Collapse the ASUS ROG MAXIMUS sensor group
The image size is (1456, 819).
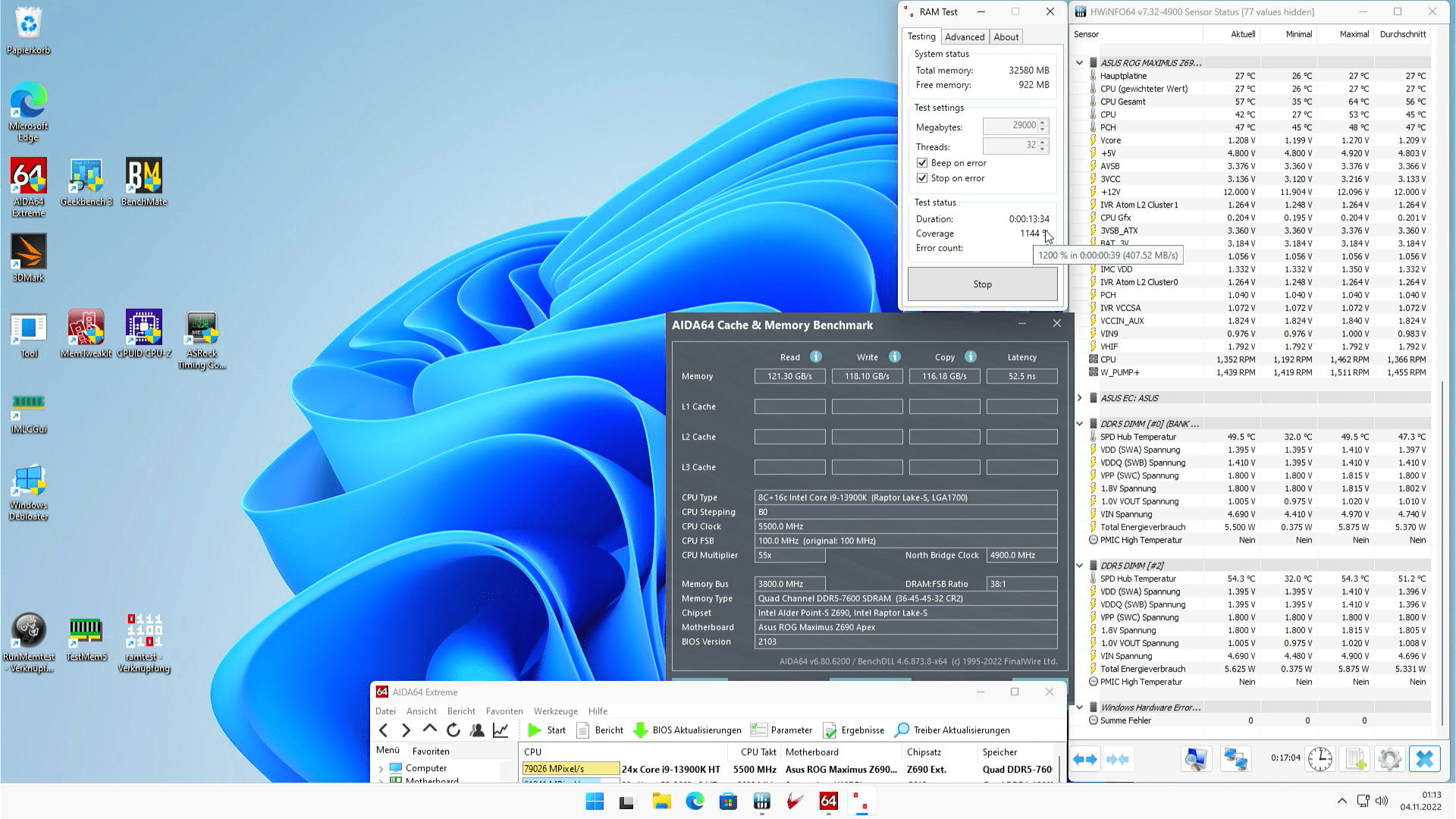[x=1079, y=63]
